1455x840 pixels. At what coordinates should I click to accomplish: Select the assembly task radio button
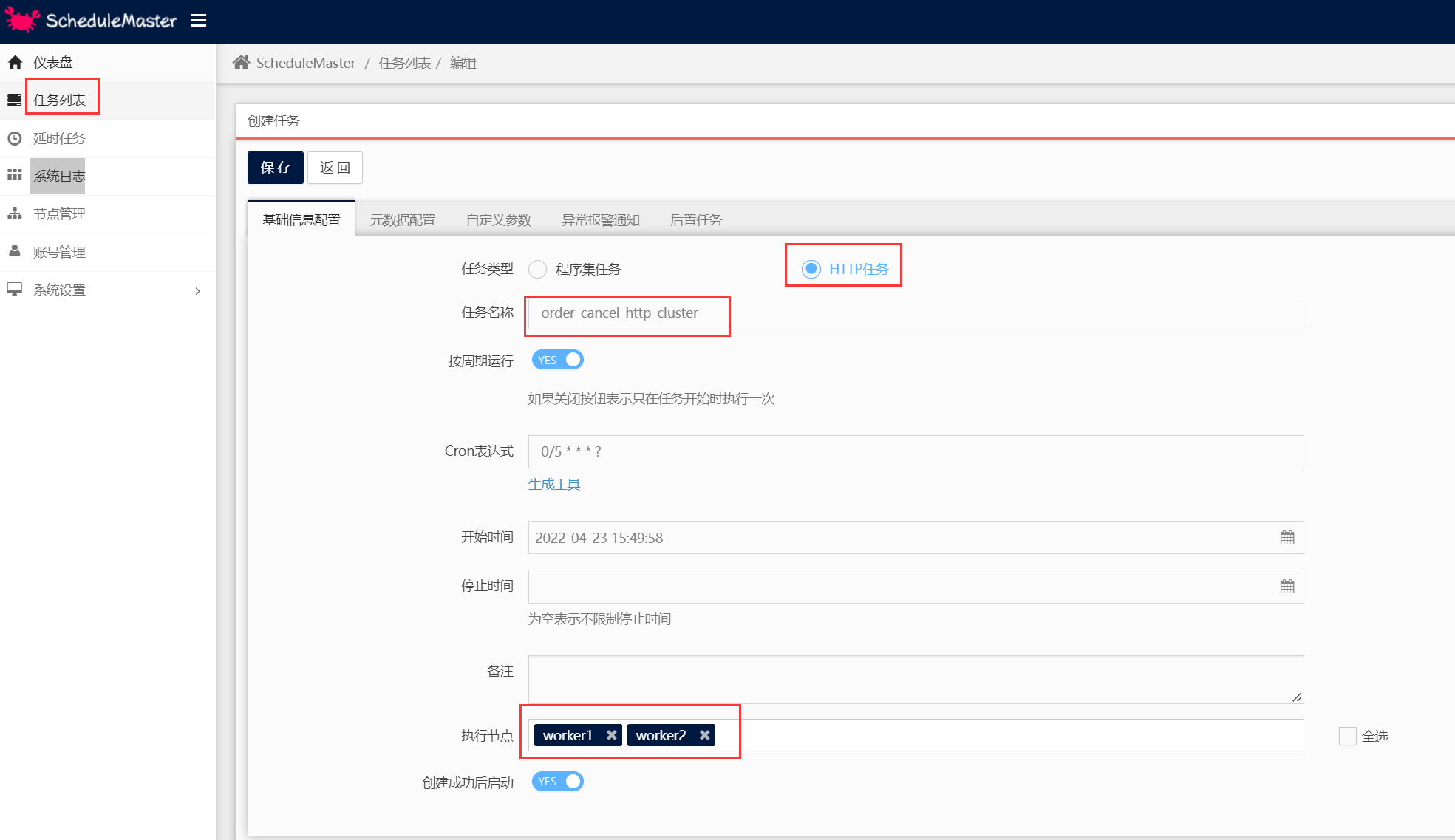[537, 269]
